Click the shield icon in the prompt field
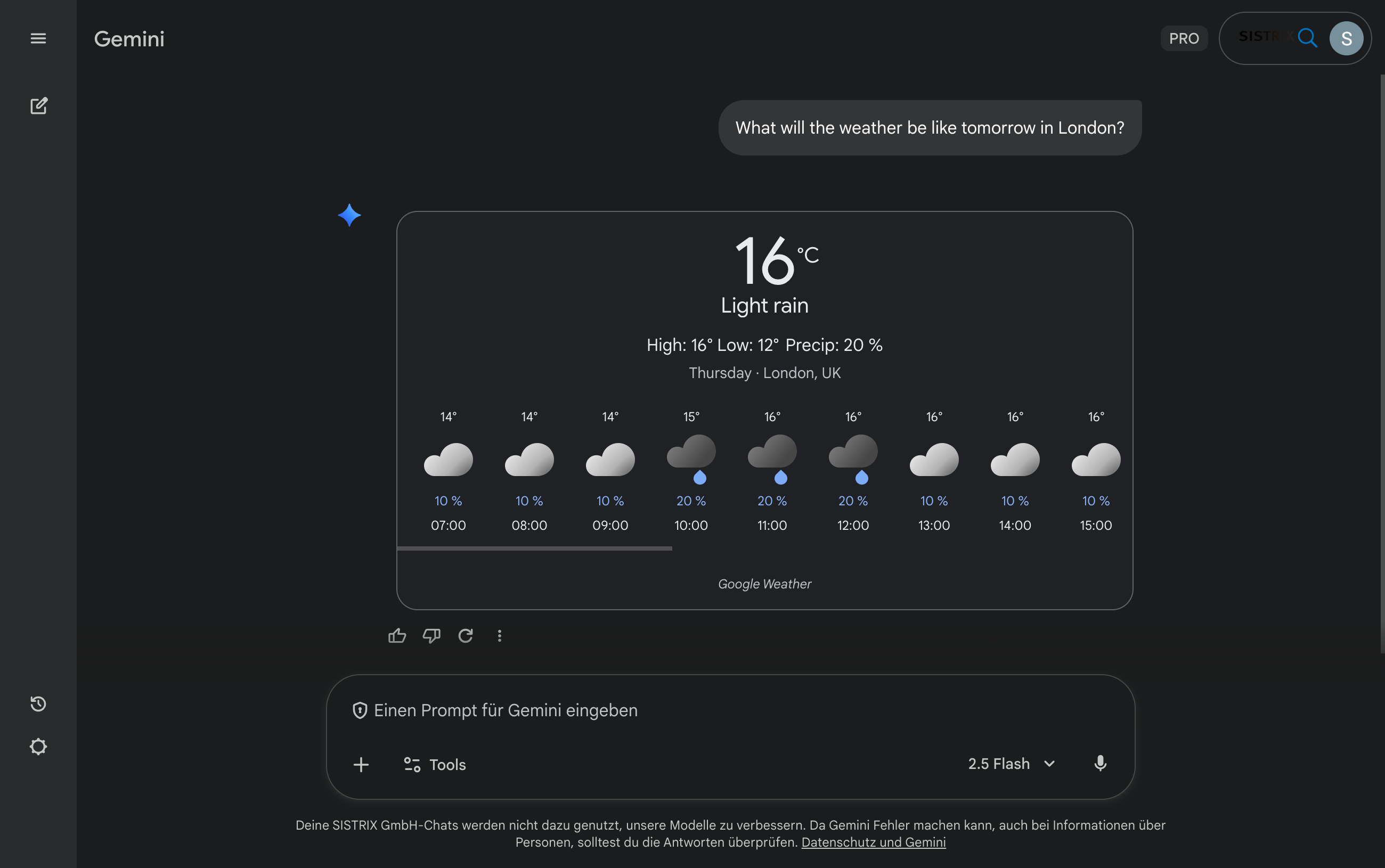Image resolution: width=1385 pixels, height=868 pixels. (x=360, y=710)
